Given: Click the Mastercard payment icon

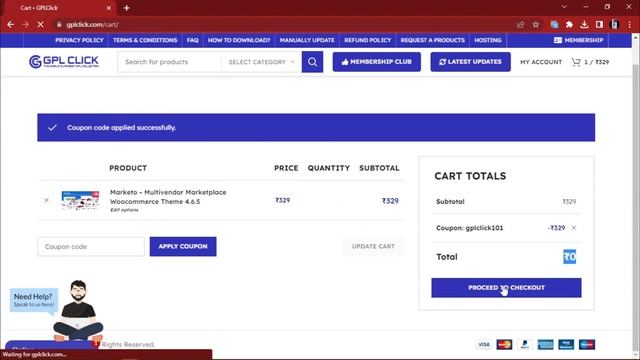Looking at the screenshot, I should click(x=504, y=344).
